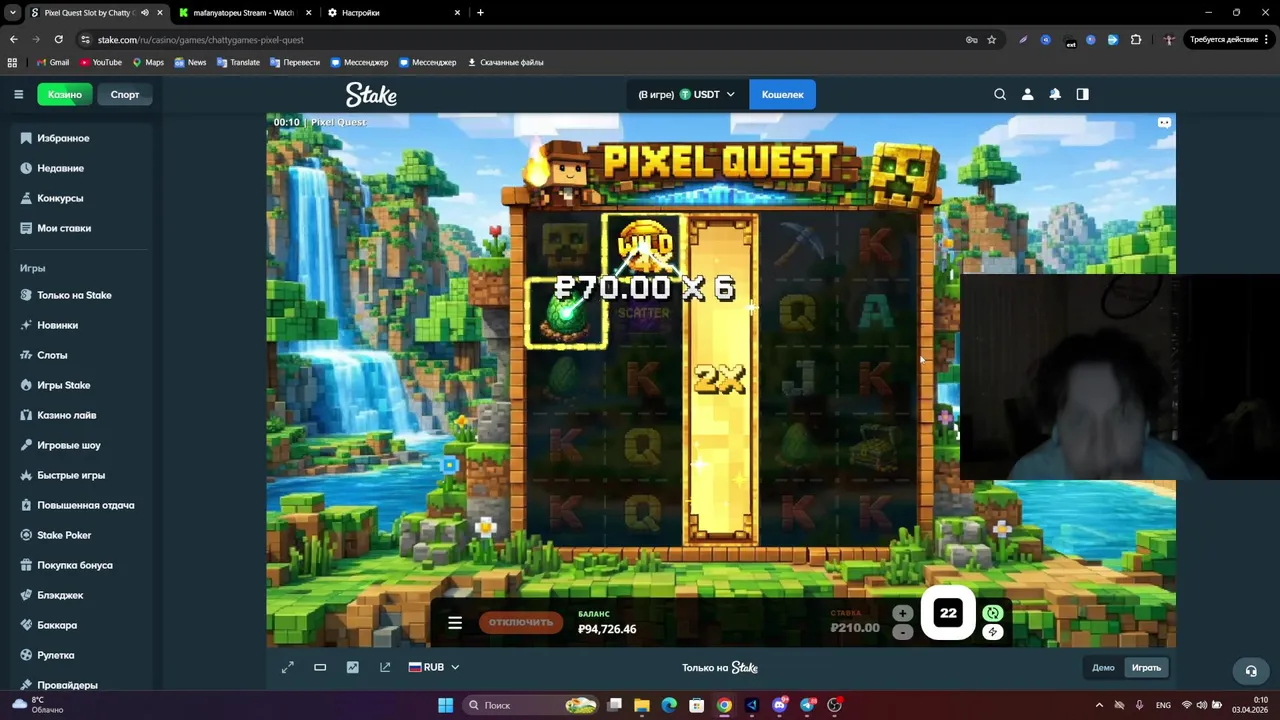The width and height of the screenshot is (1280, 720).
Task: Open RUB currency dropdown
Action: coord(434,667)
